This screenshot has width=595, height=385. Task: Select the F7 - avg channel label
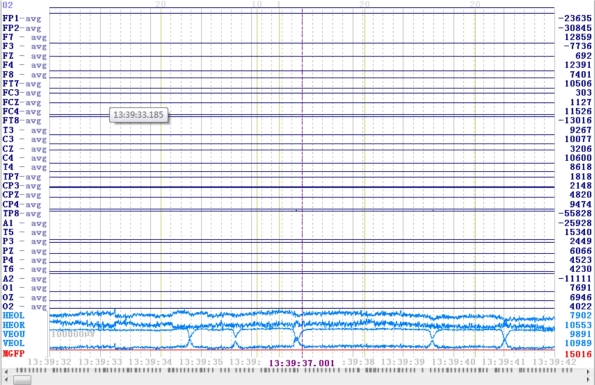[25, 37]
